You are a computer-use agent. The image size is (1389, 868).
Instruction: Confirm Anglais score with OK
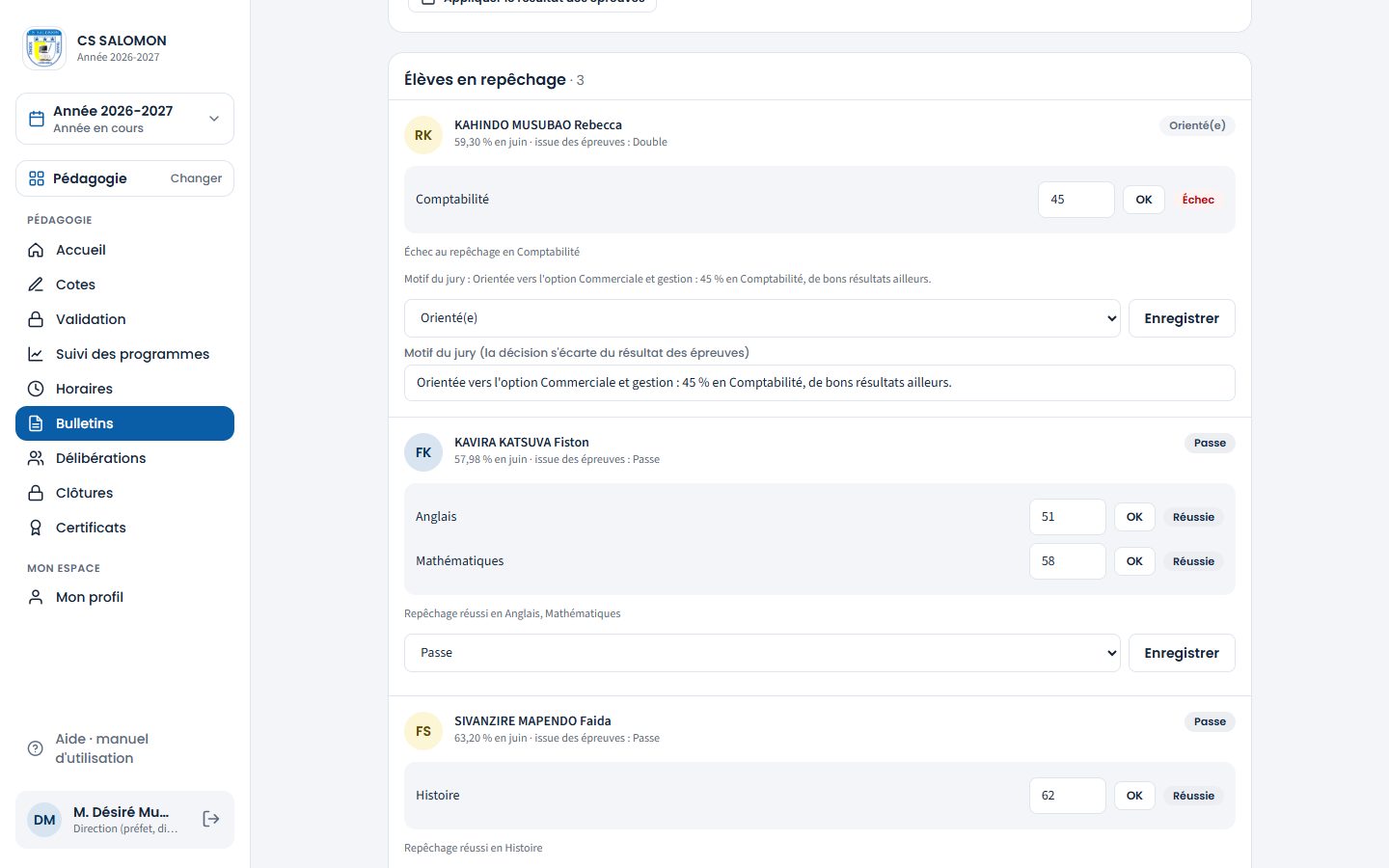(x=1134, y=517)
